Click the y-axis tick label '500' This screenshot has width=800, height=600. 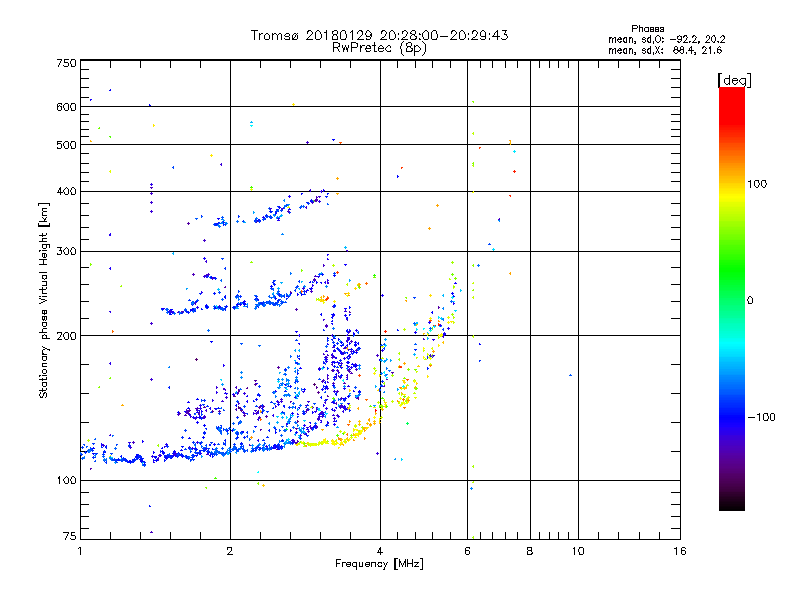pos(66,145)
